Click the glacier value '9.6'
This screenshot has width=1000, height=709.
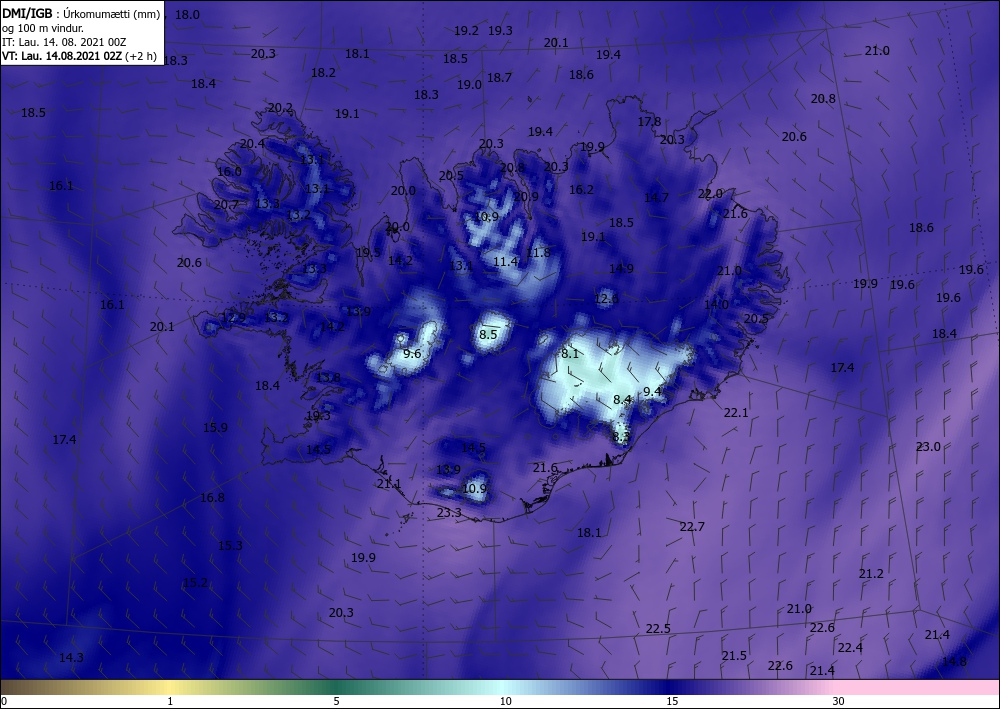(412, 354)
